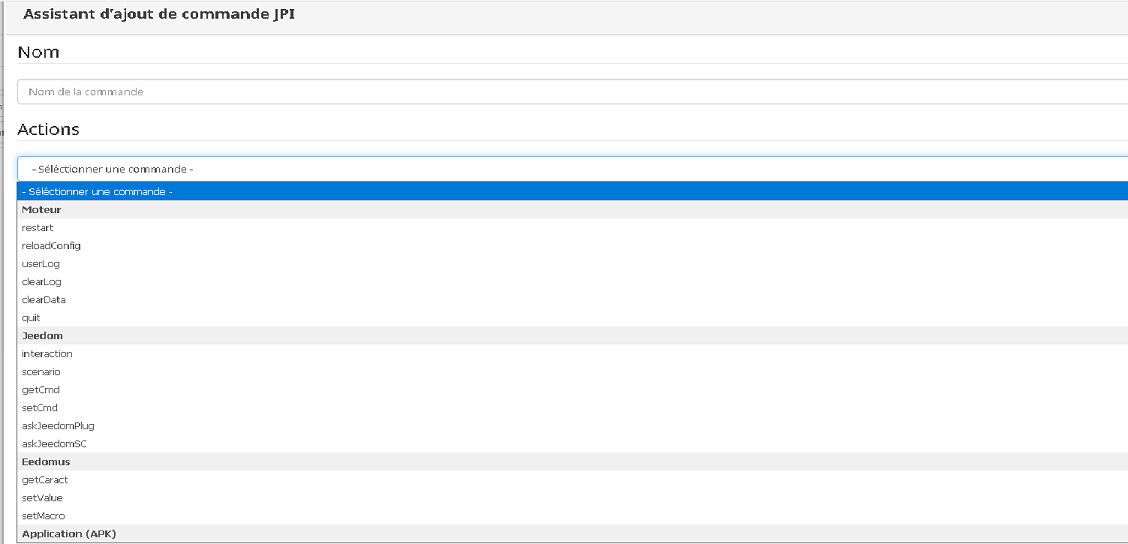Click the quit command entry
This screenshot has width=1128, height=544.
click(x=31, y=318)
